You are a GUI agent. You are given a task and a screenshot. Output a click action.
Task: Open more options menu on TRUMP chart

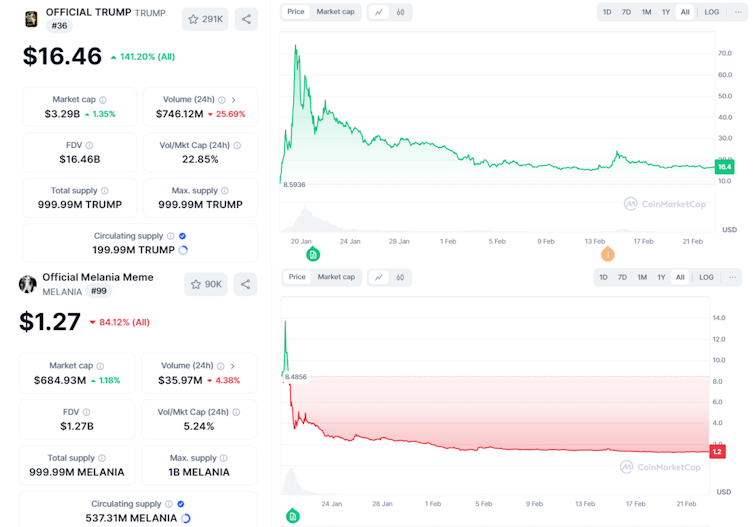(735, 12)
